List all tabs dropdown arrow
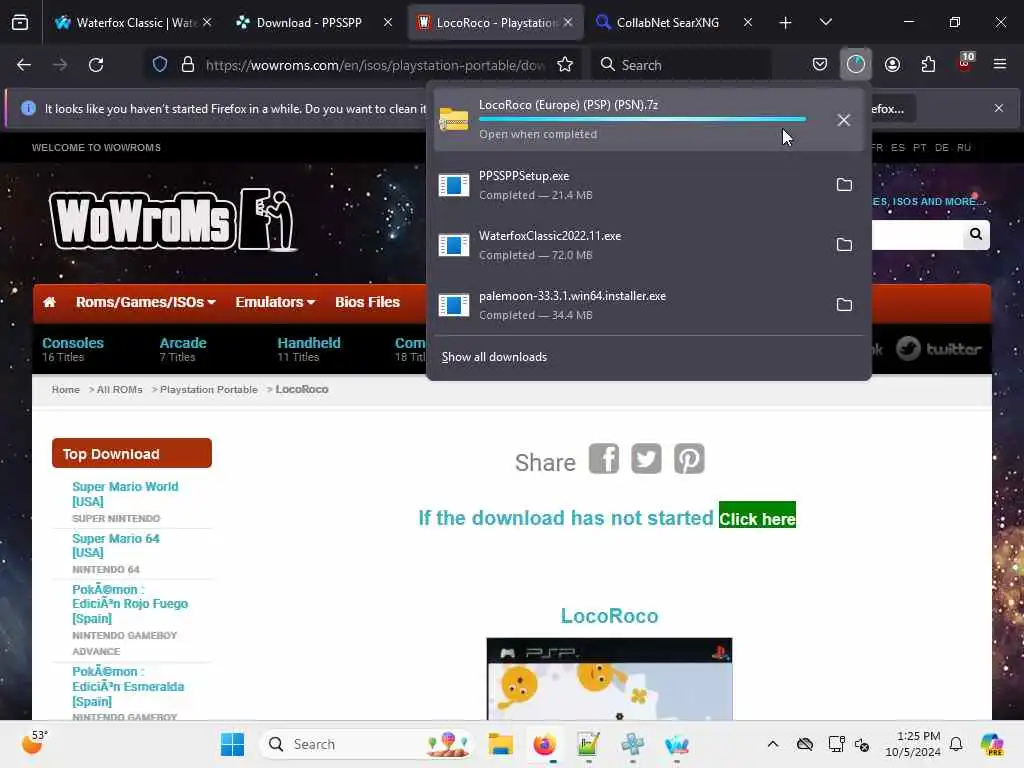The width and height of the screenshot is (1024, 768). [825, 22]
